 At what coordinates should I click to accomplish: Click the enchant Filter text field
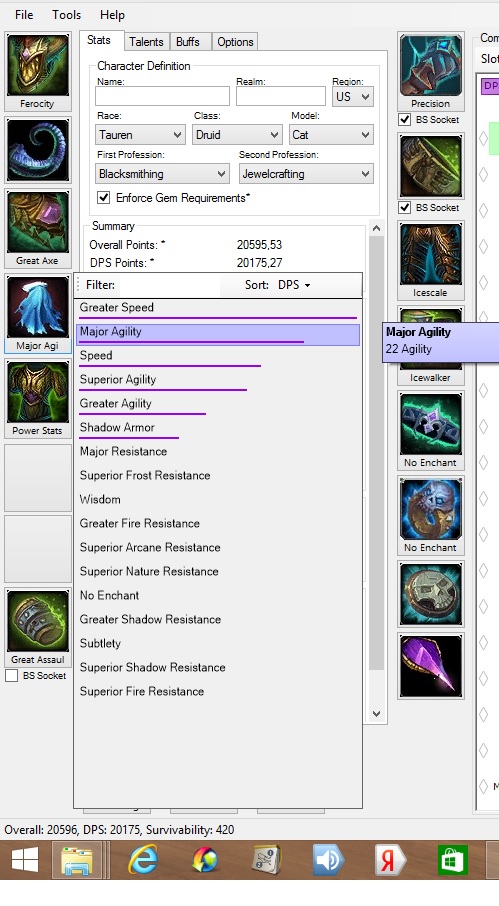point(169,285)
